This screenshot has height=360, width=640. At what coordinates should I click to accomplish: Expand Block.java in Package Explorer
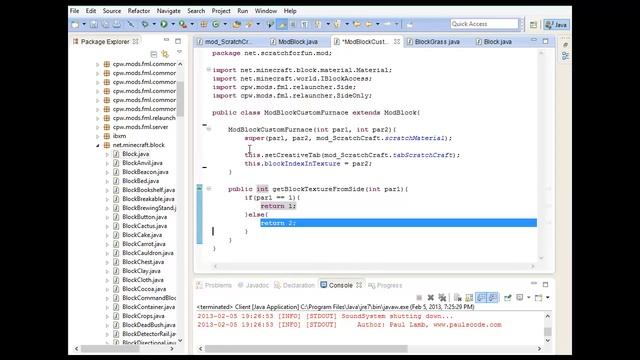107,154
